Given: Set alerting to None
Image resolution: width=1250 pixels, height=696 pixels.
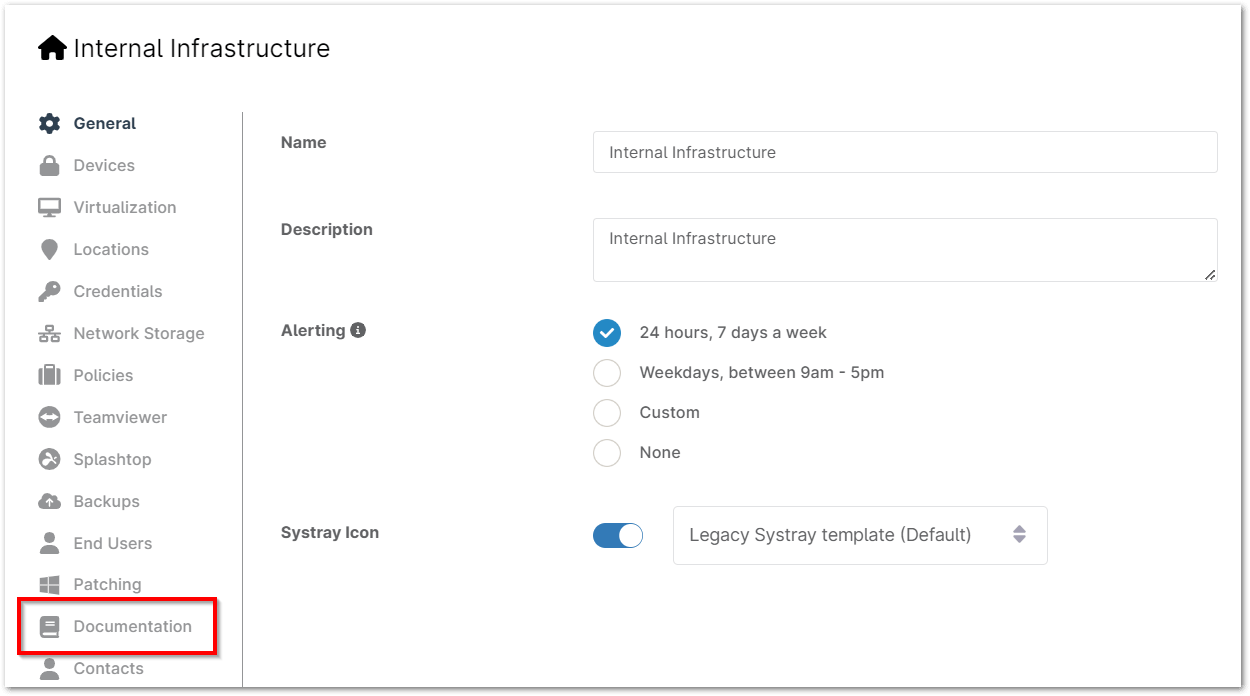Looking at the screenshot, I should (x=607, y=453).
